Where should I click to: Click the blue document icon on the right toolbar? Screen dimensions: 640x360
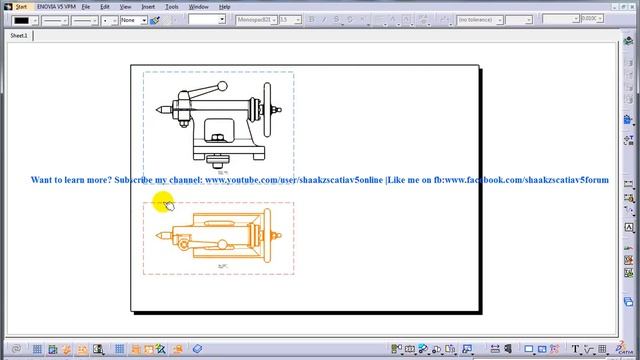click(x=628, y=120)
